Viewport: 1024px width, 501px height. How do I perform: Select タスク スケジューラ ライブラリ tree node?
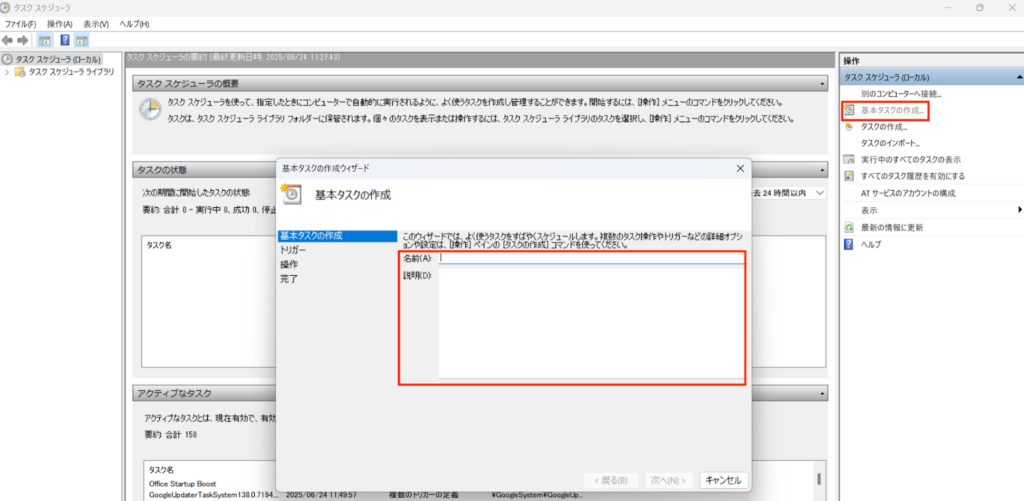point(71,72)
